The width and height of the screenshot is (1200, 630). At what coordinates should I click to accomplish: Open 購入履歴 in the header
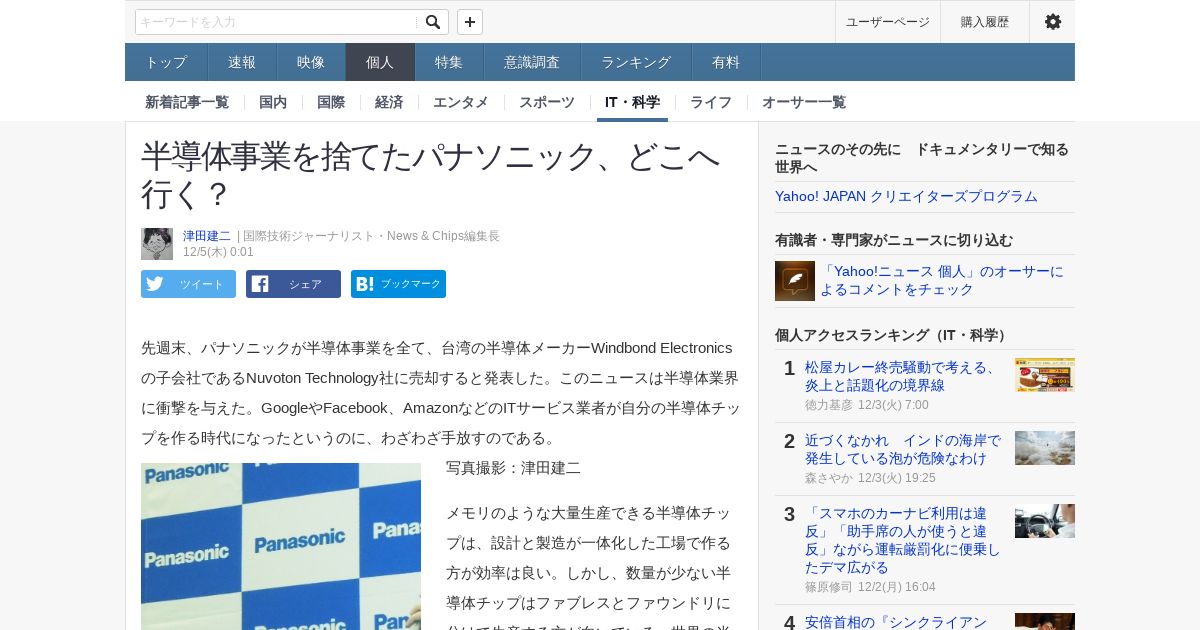(985, 22)
